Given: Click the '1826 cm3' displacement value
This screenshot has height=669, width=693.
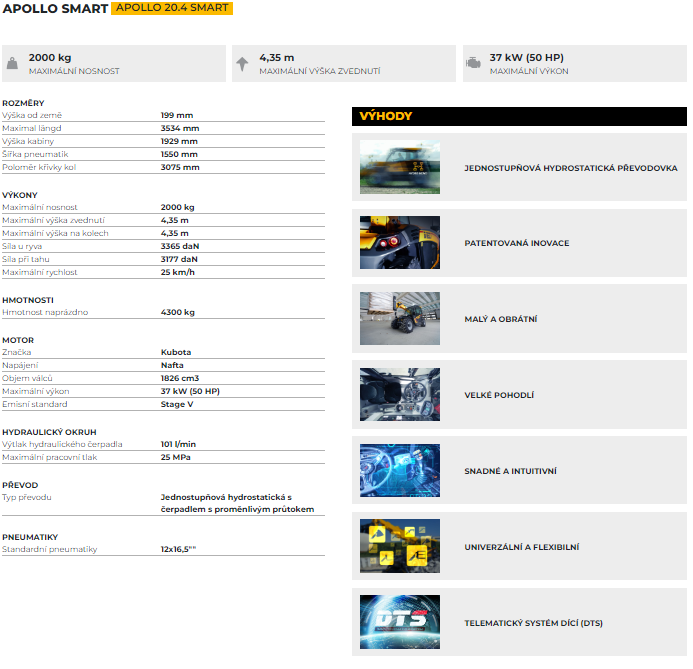Looking at the screenshot, I should pos(180,378).
